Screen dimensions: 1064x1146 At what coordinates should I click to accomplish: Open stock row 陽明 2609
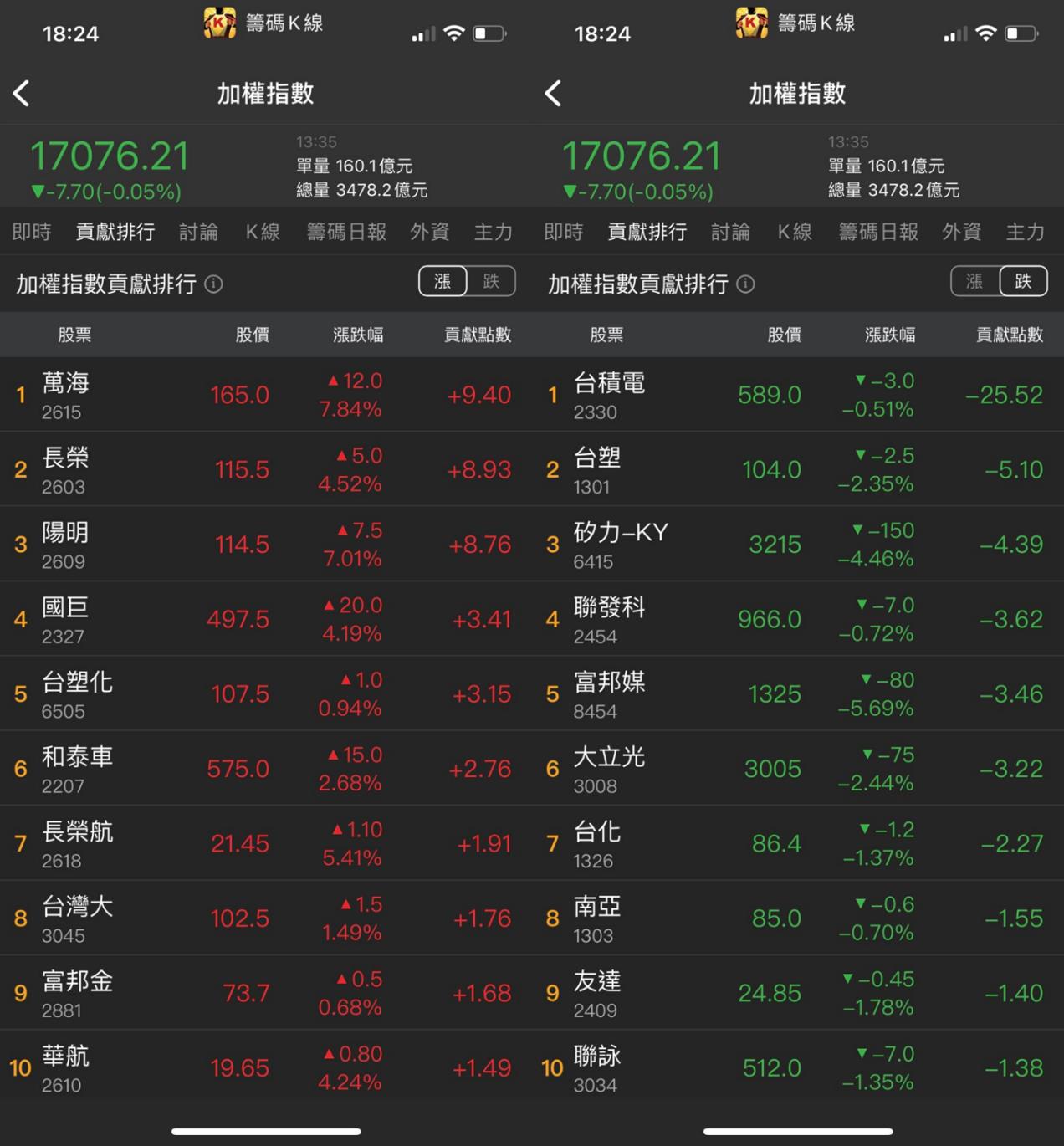[266, 545]
